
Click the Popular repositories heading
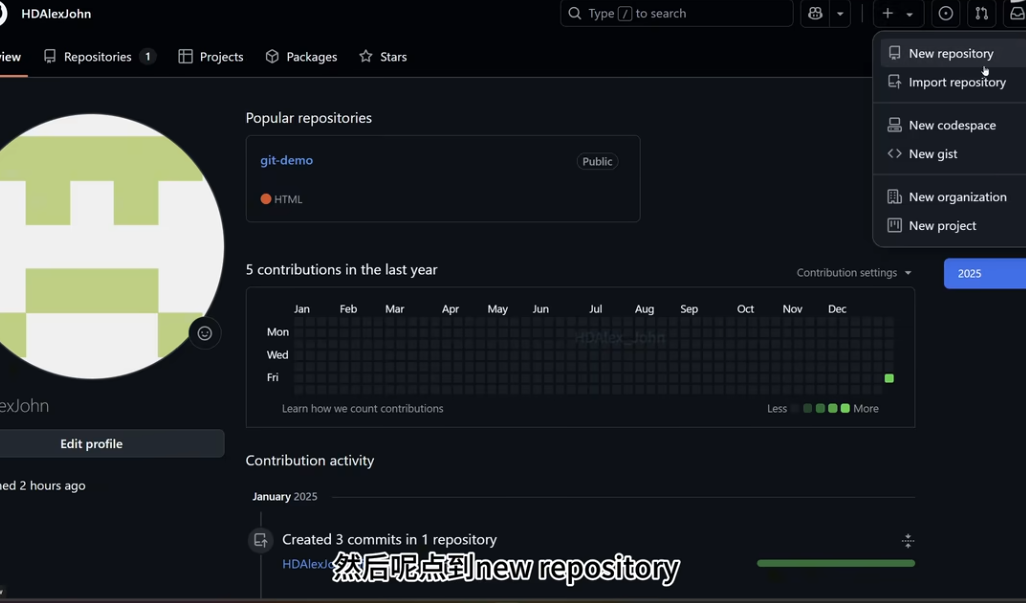click(309, 118)
